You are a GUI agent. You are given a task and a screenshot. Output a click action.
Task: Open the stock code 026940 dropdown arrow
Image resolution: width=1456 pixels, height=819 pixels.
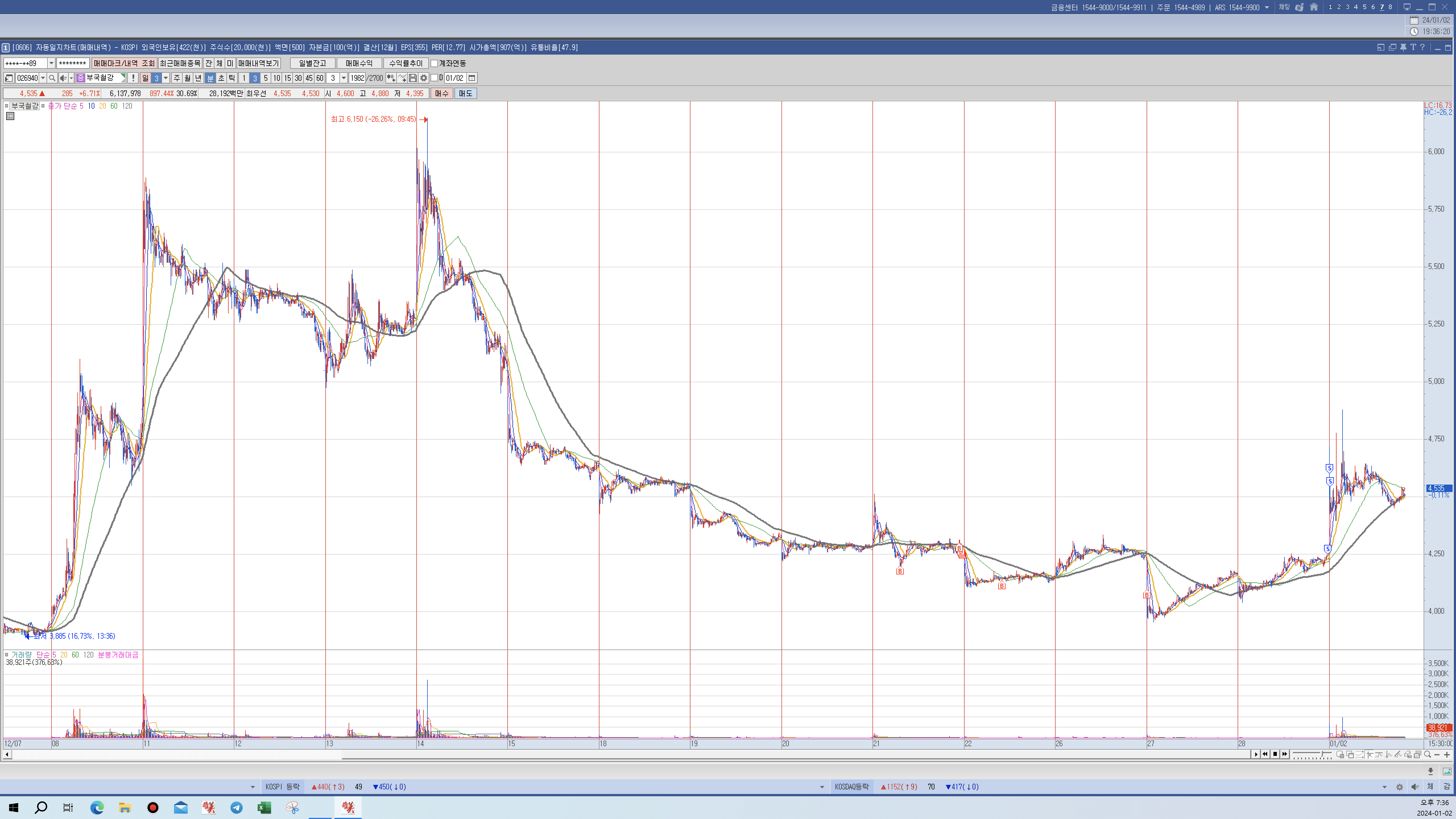tap(43, 78)
